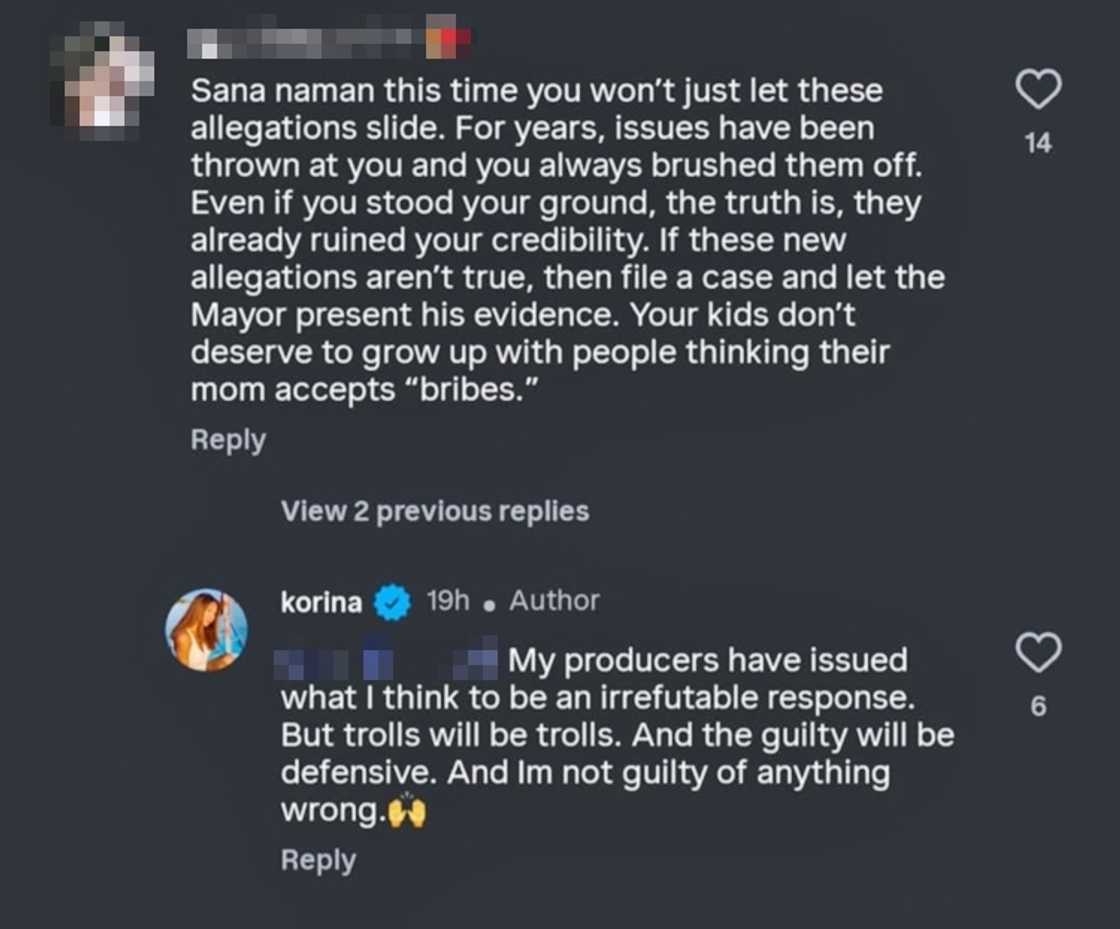
Task: View the 6 likes count
Action: point(1038,707)
